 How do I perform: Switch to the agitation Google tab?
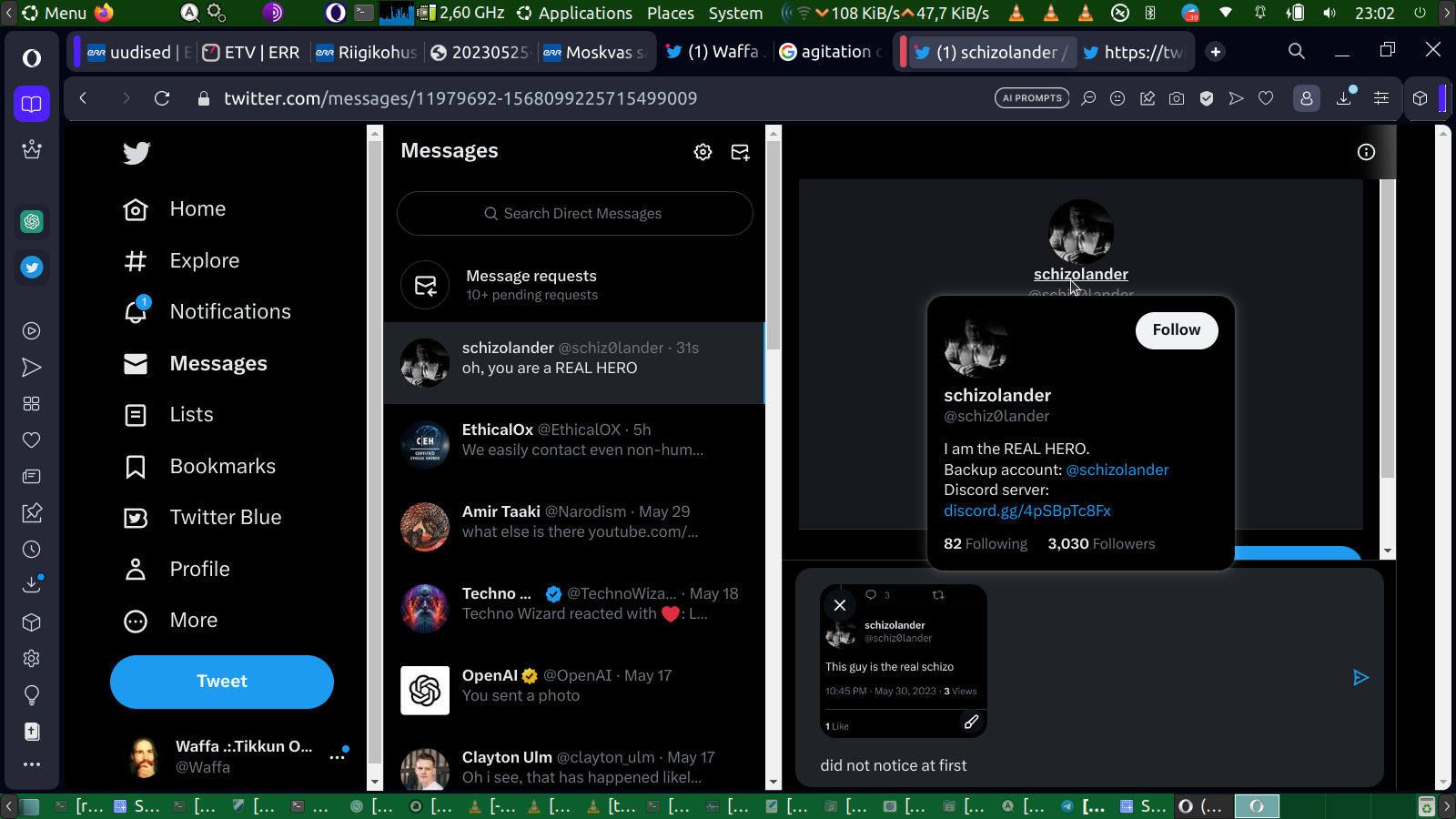pyautogui.click(x=831, y=52)
